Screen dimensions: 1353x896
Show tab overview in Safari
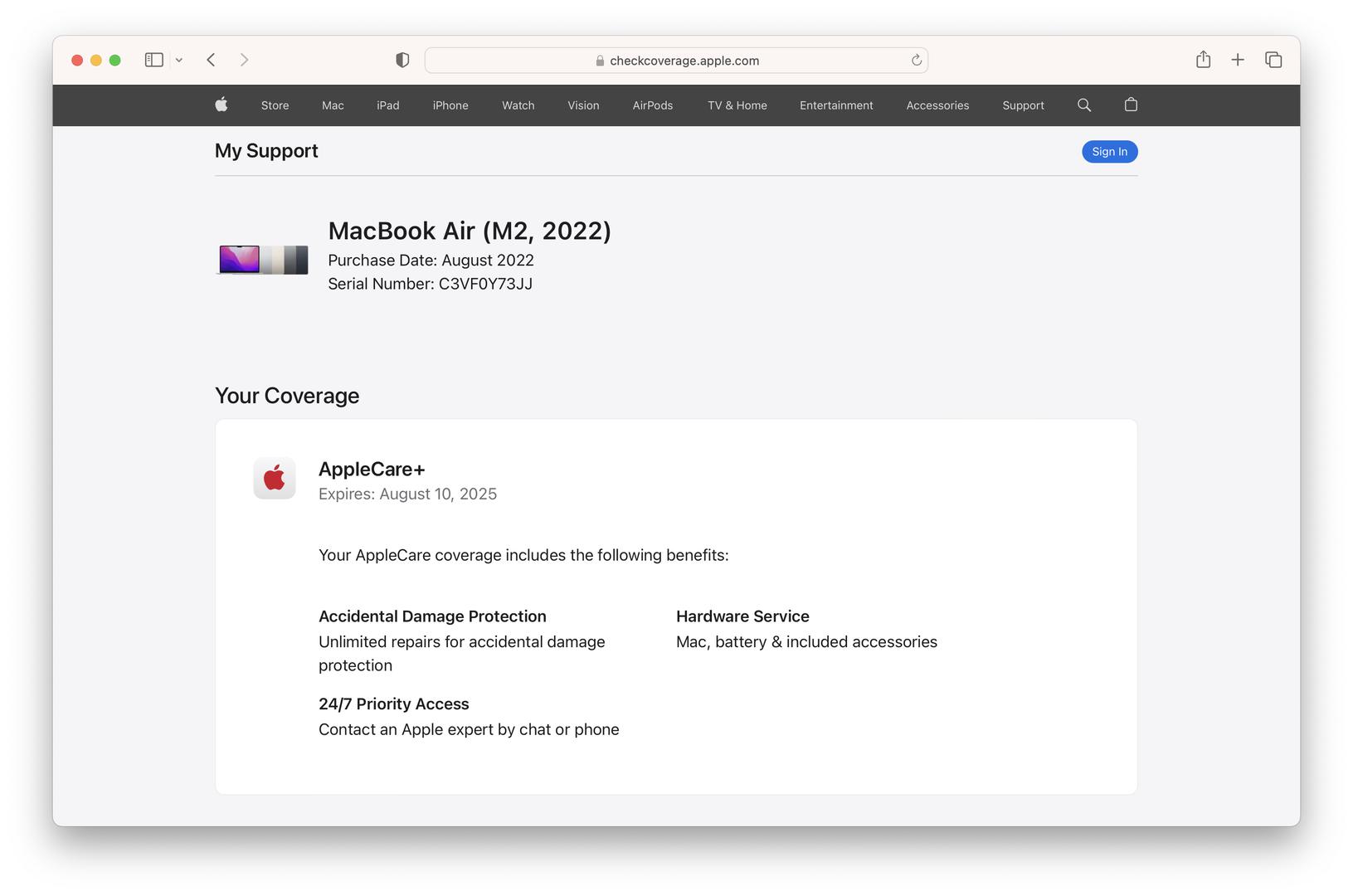click(x=1273, y=60)
